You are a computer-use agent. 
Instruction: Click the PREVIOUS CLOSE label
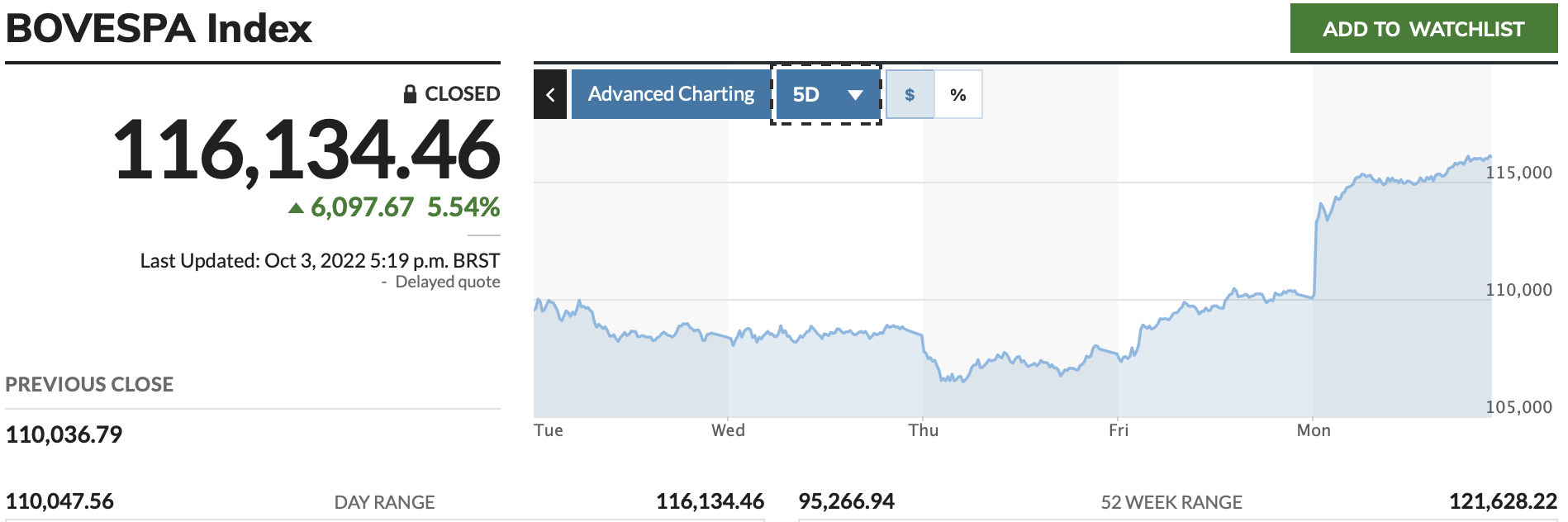(x=89, y=385)
